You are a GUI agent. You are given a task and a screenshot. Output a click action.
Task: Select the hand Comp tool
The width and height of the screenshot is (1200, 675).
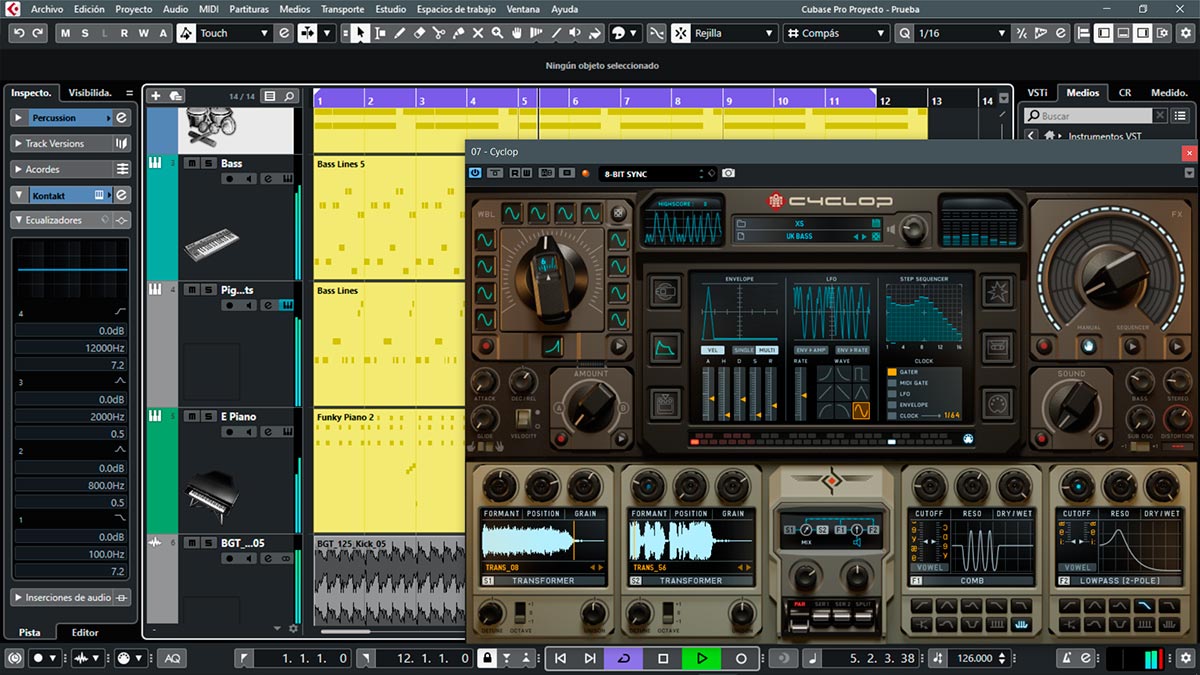(517, 33)
